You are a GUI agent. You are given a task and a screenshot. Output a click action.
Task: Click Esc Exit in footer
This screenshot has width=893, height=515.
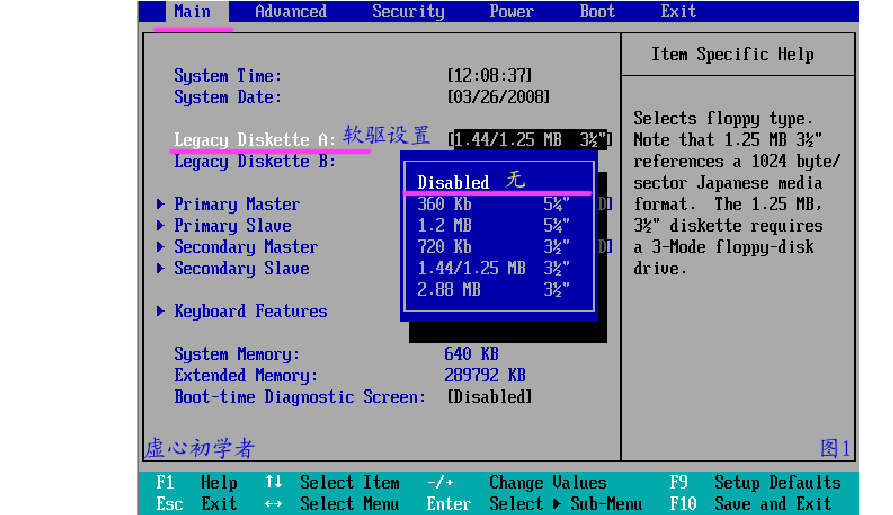(x=197, y=504)
